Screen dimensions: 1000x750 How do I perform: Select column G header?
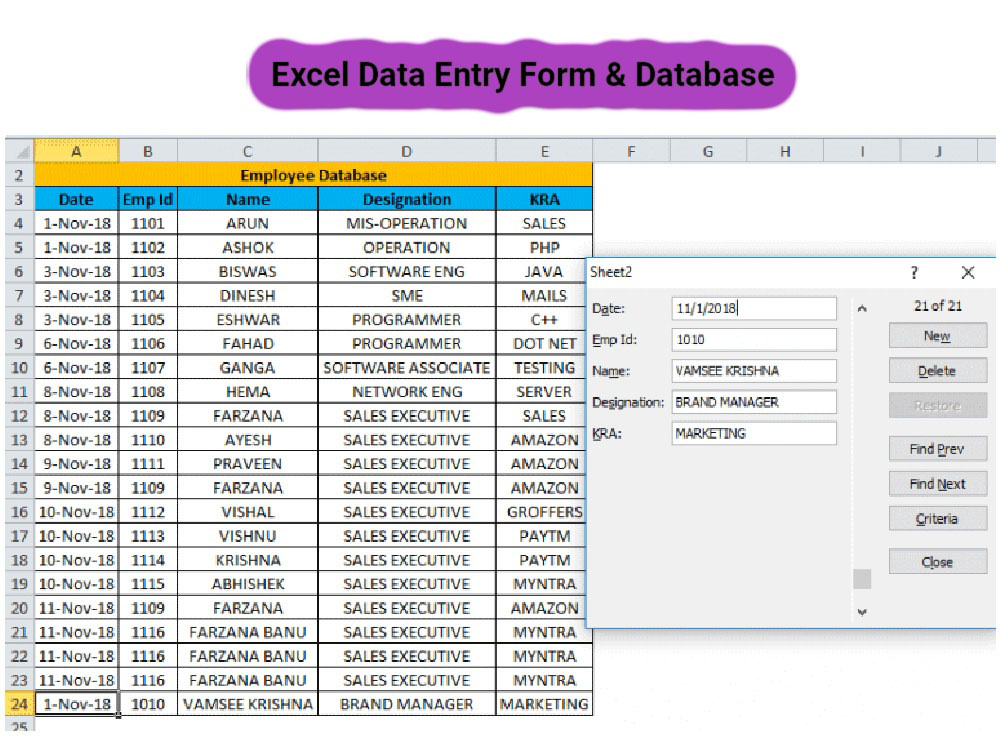tap(708, 152)
